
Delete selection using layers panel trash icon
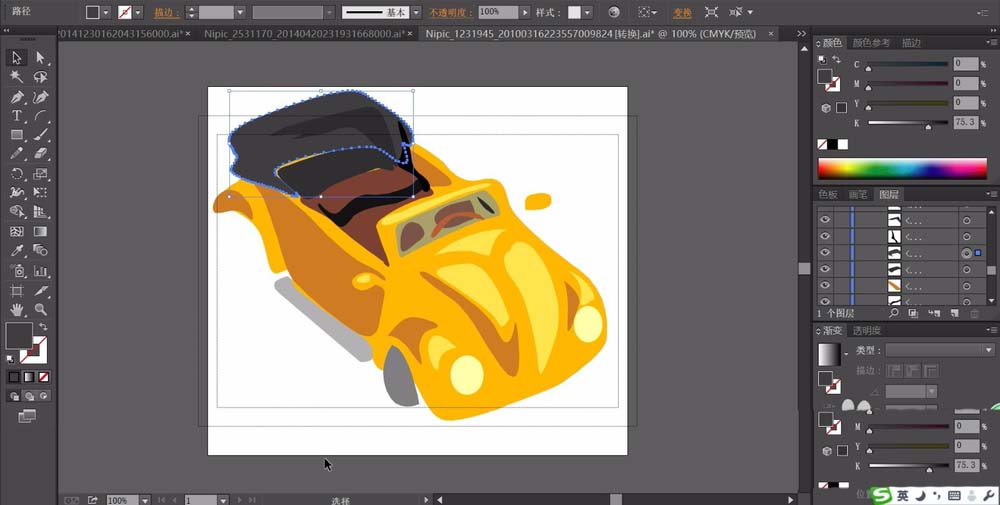click(x=975, y=313)
